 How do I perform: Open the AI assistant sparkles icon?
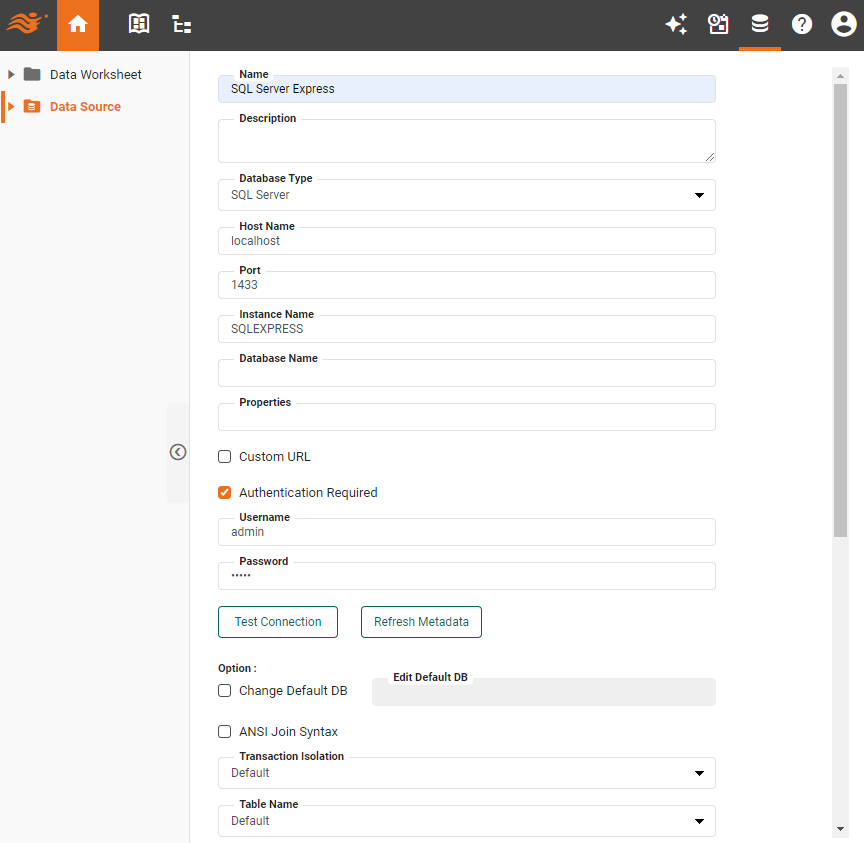[676, 24]
